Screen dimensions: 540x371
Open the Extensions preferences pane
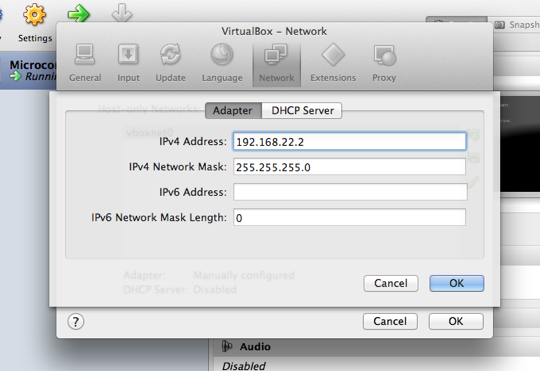point(333,63)
